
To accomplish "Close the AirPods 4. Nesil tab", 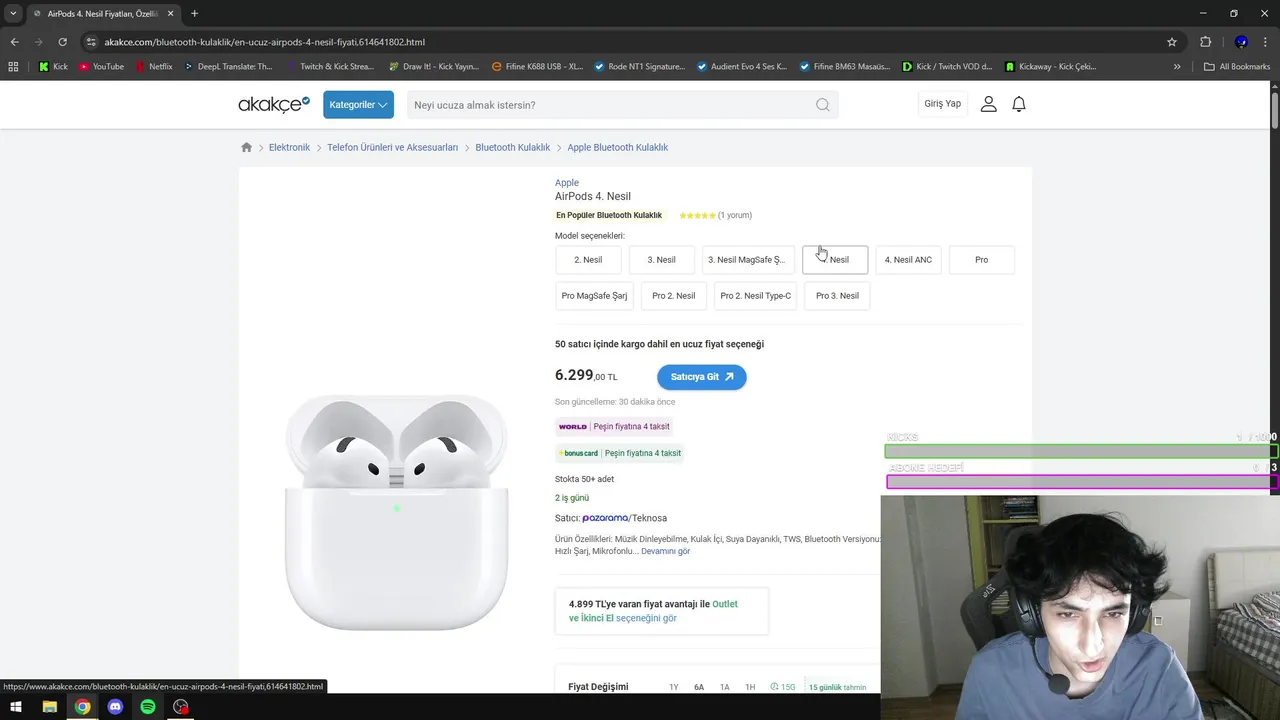I will click(x=170, y=14).
